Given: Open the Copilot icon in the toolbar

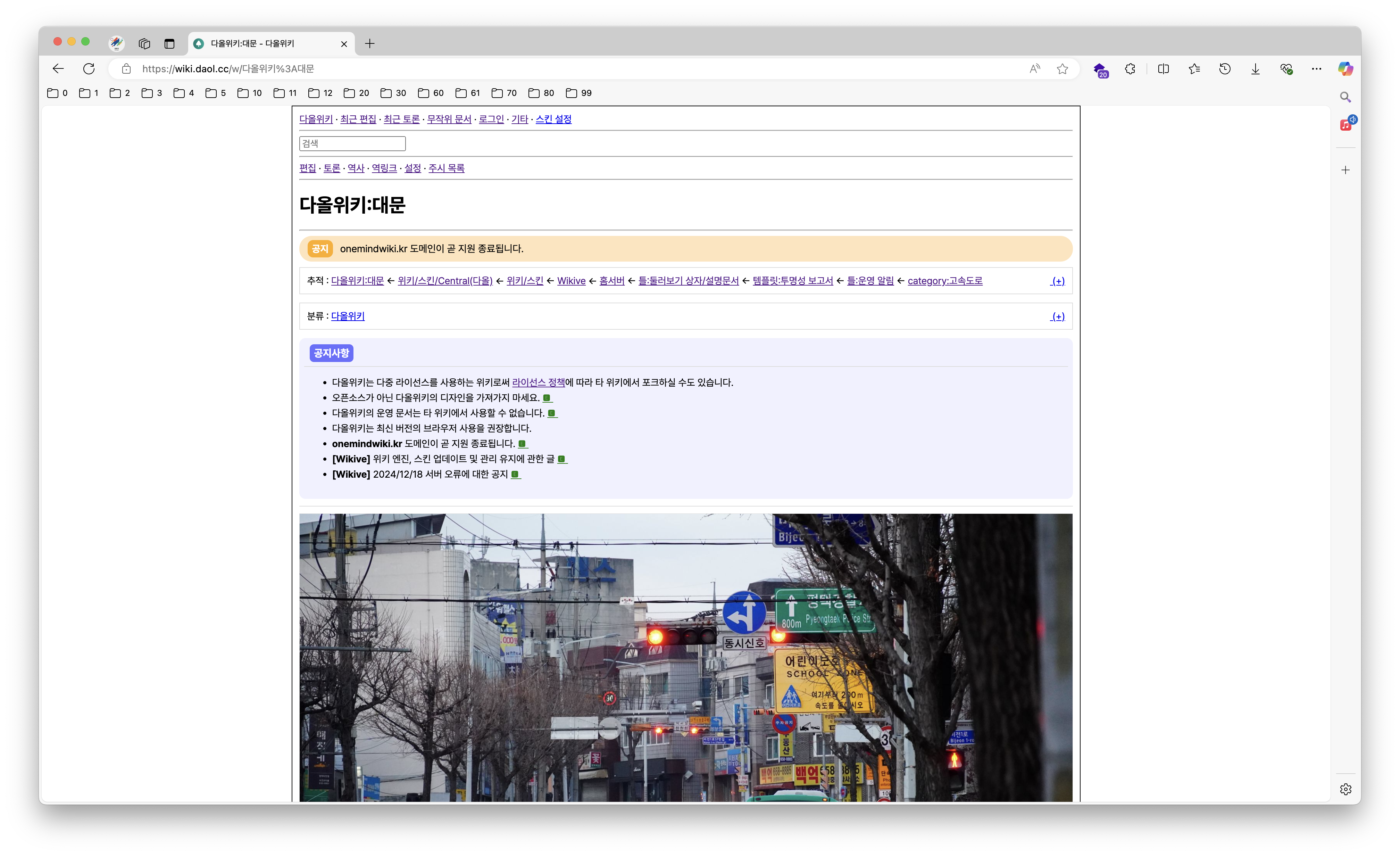Looking at the screenshot, I should [1345, 69].
